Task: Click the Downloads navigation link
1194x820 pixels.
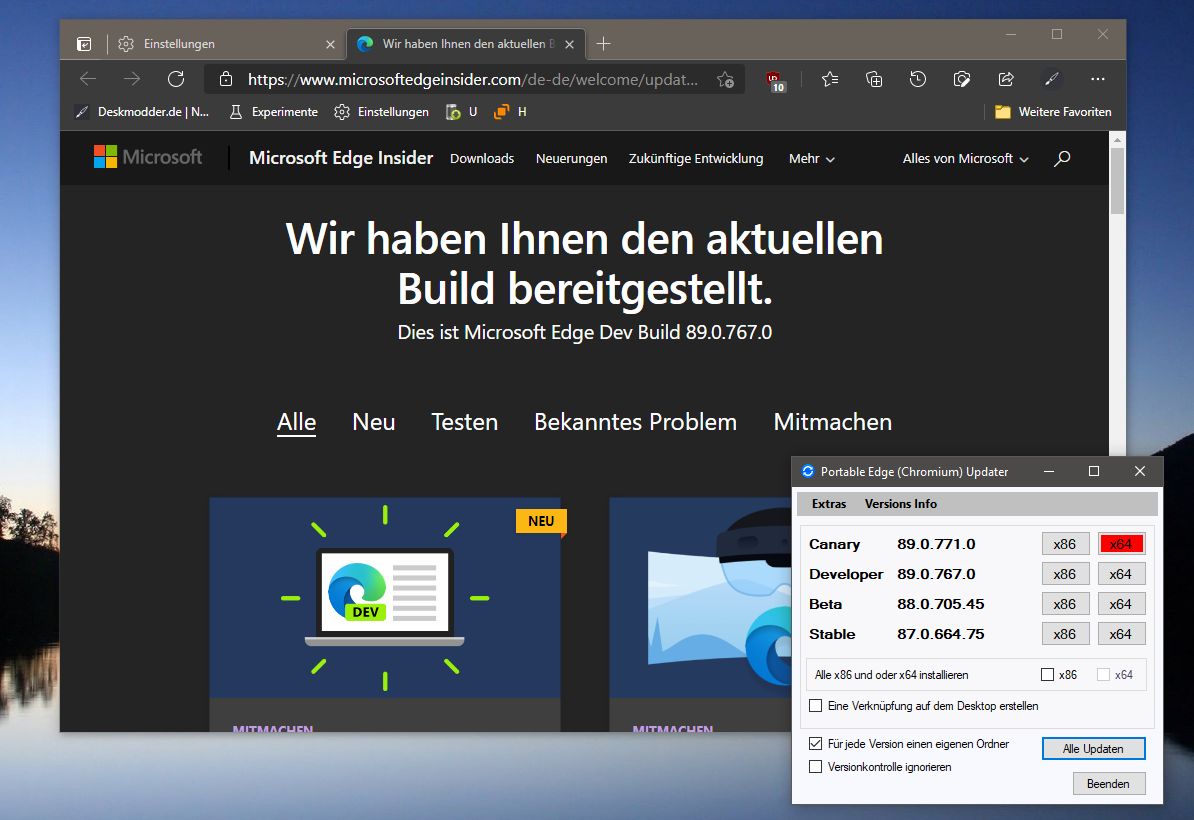Action: pyautogui.click(x=482, y=158)
